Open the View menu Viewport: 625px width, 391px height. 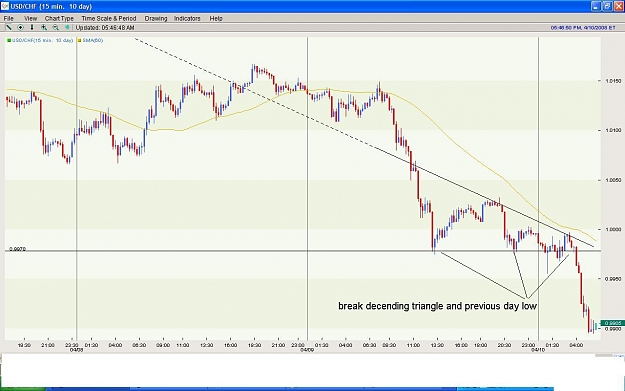(30, 18)
